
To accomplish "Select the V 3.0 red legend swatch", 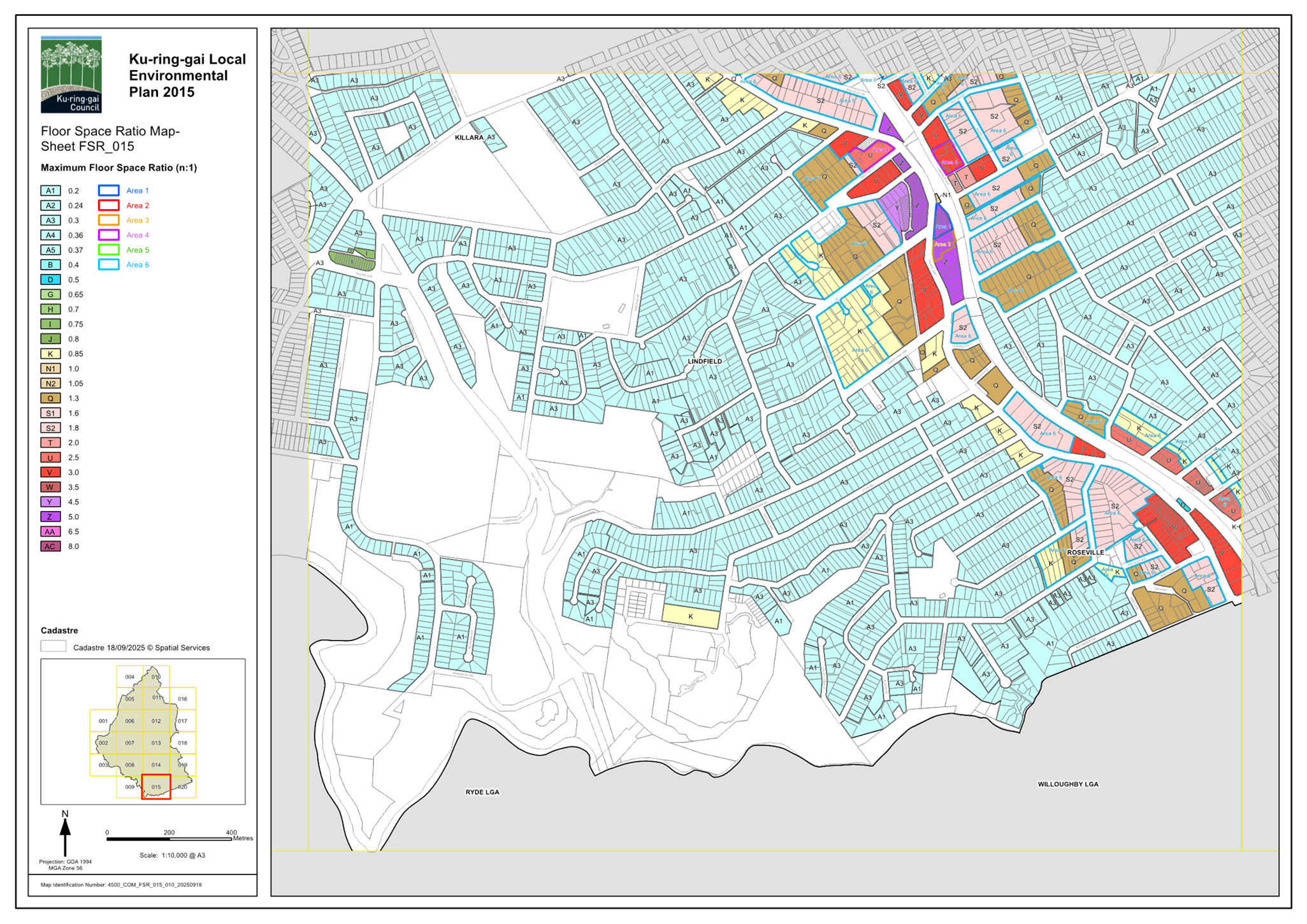I will tap(50, 472).
